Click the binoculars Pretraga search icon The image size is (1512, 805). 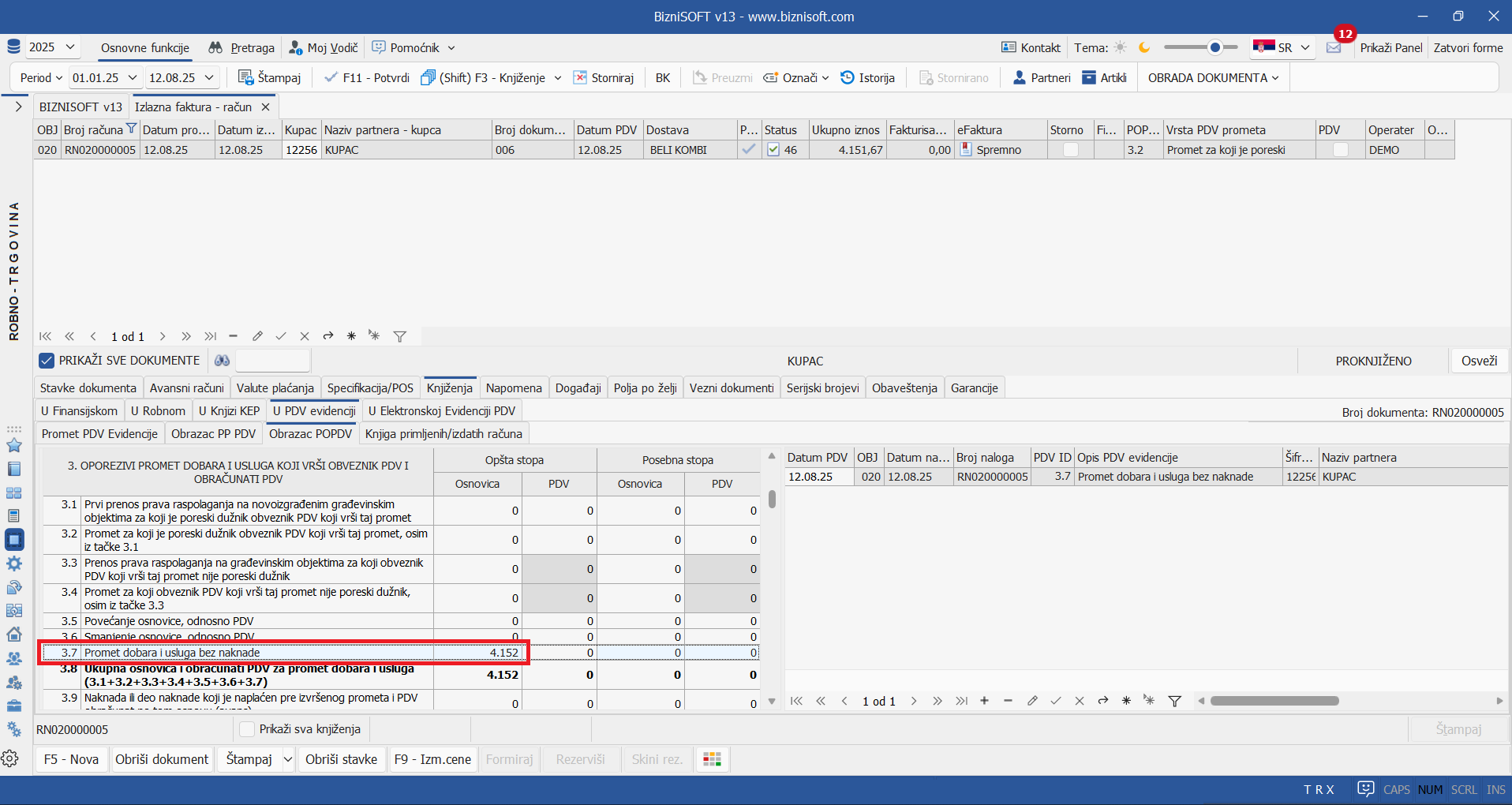[x=215, y=48]
